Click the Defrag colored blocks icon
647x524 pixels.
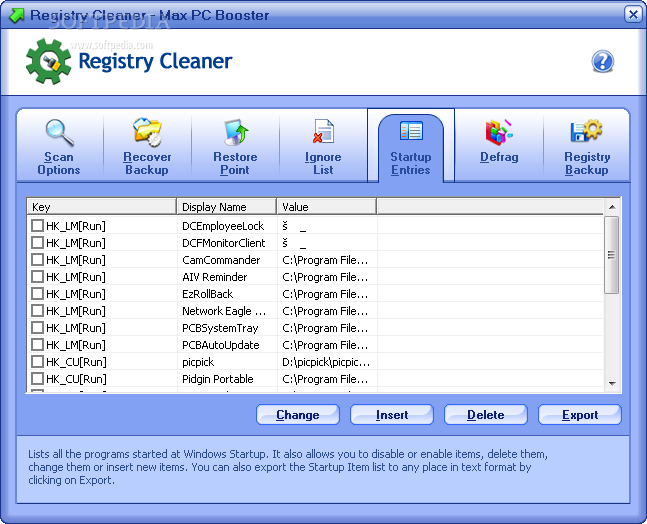coord(499,132)
